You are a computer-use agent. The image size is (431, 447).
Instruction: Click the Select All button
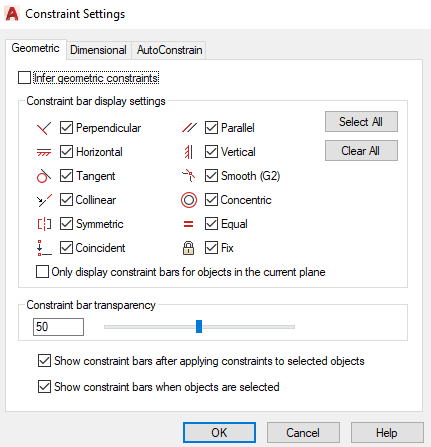[361, 122]
